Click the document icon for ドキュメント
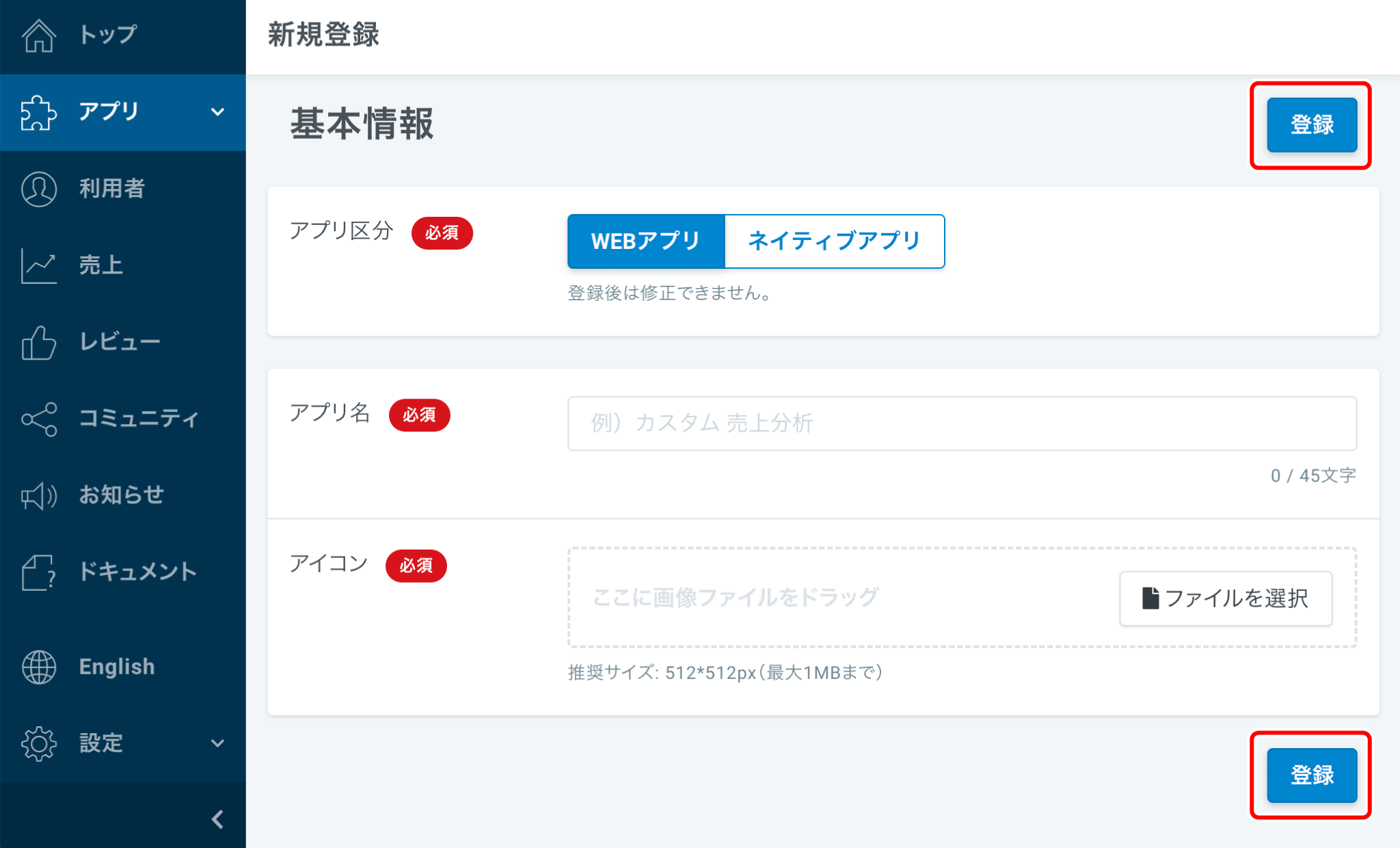Viewport: 1400px width, 848px height. coord(38,572)
